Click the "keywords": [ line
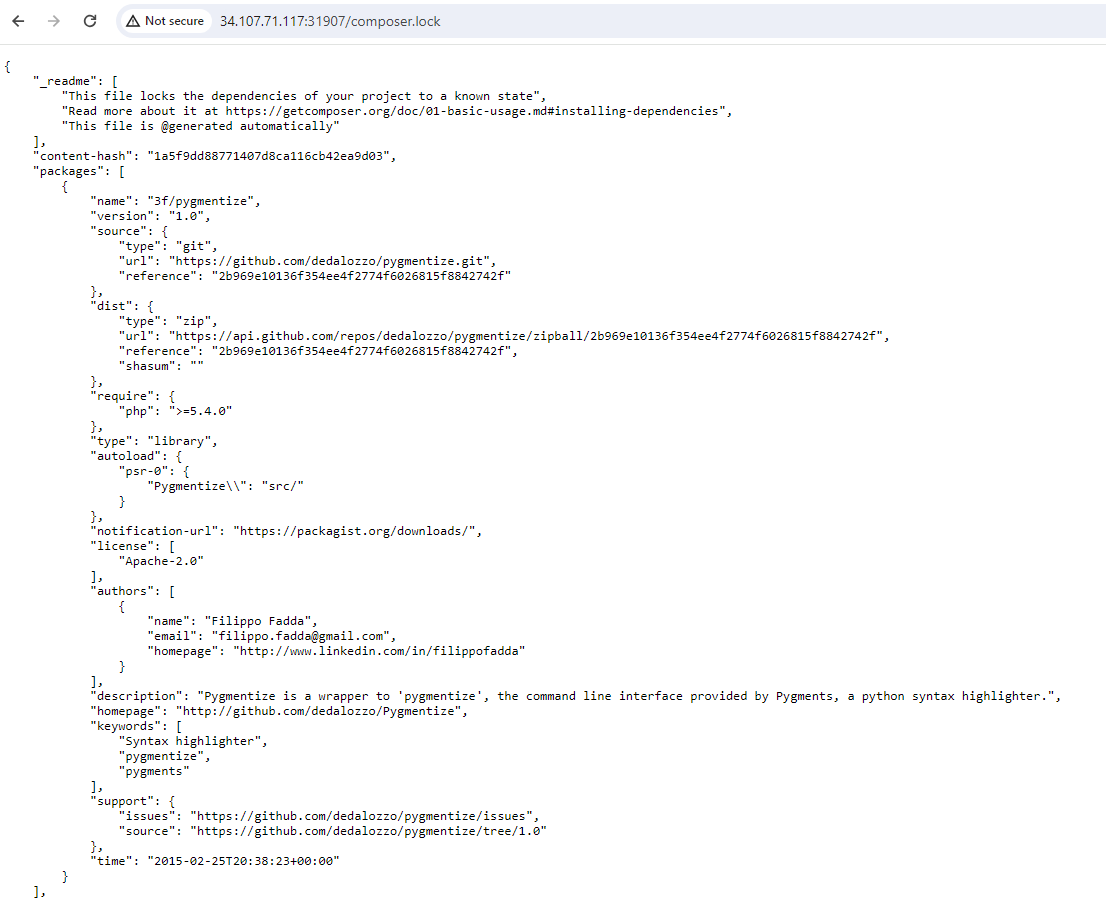The width and height of the screenshot is (1106, 899). point(136,726)
